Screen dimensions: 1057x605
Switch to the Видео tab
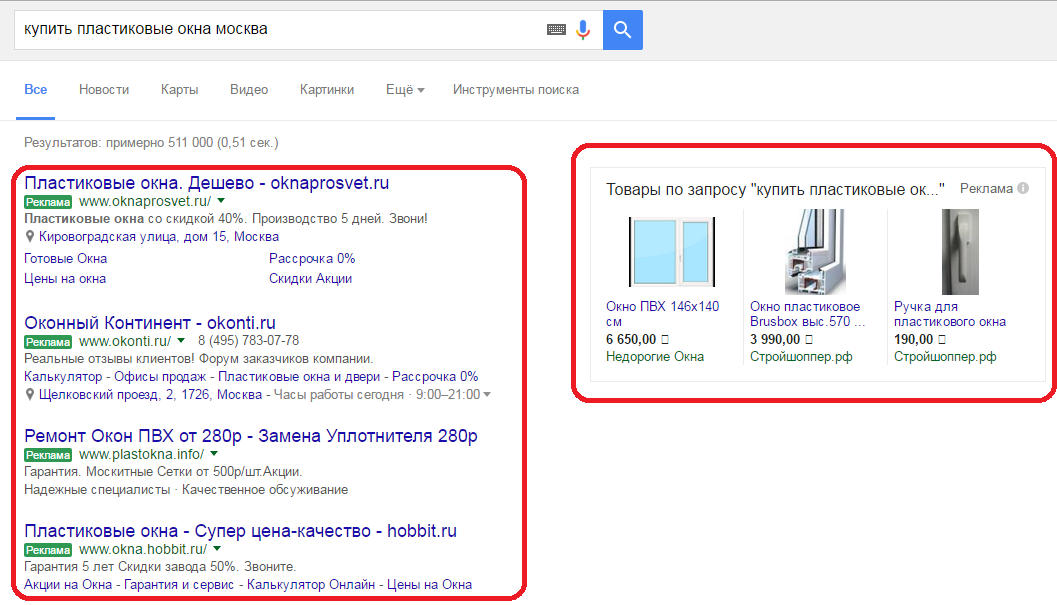click(249, 90)
